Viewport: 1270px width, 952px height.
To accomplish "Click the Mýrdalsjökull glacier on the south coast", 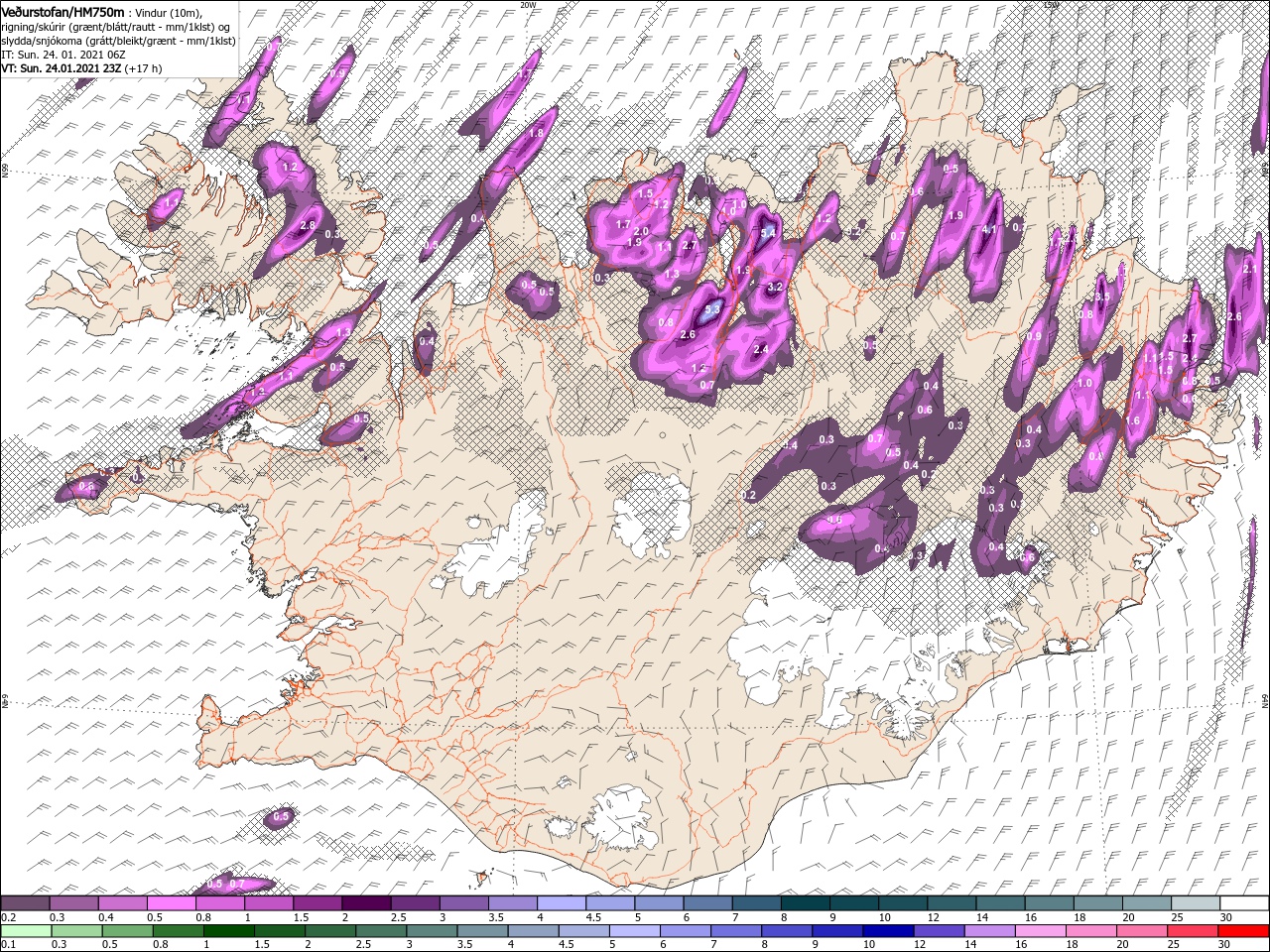I will click(x=622, y=819).
